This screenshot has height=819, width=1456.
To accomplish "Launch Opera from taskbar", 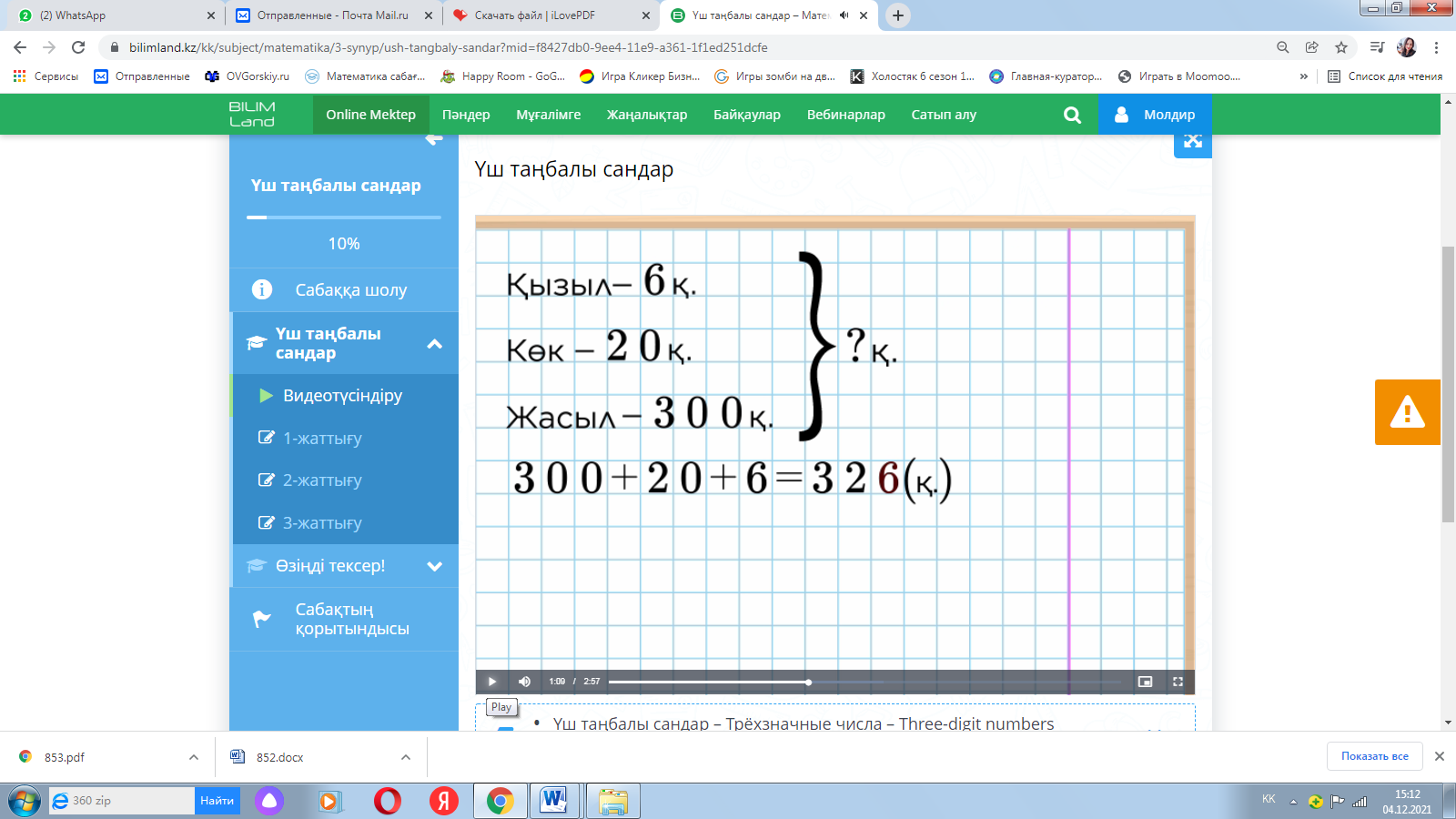I will point(388,801).
